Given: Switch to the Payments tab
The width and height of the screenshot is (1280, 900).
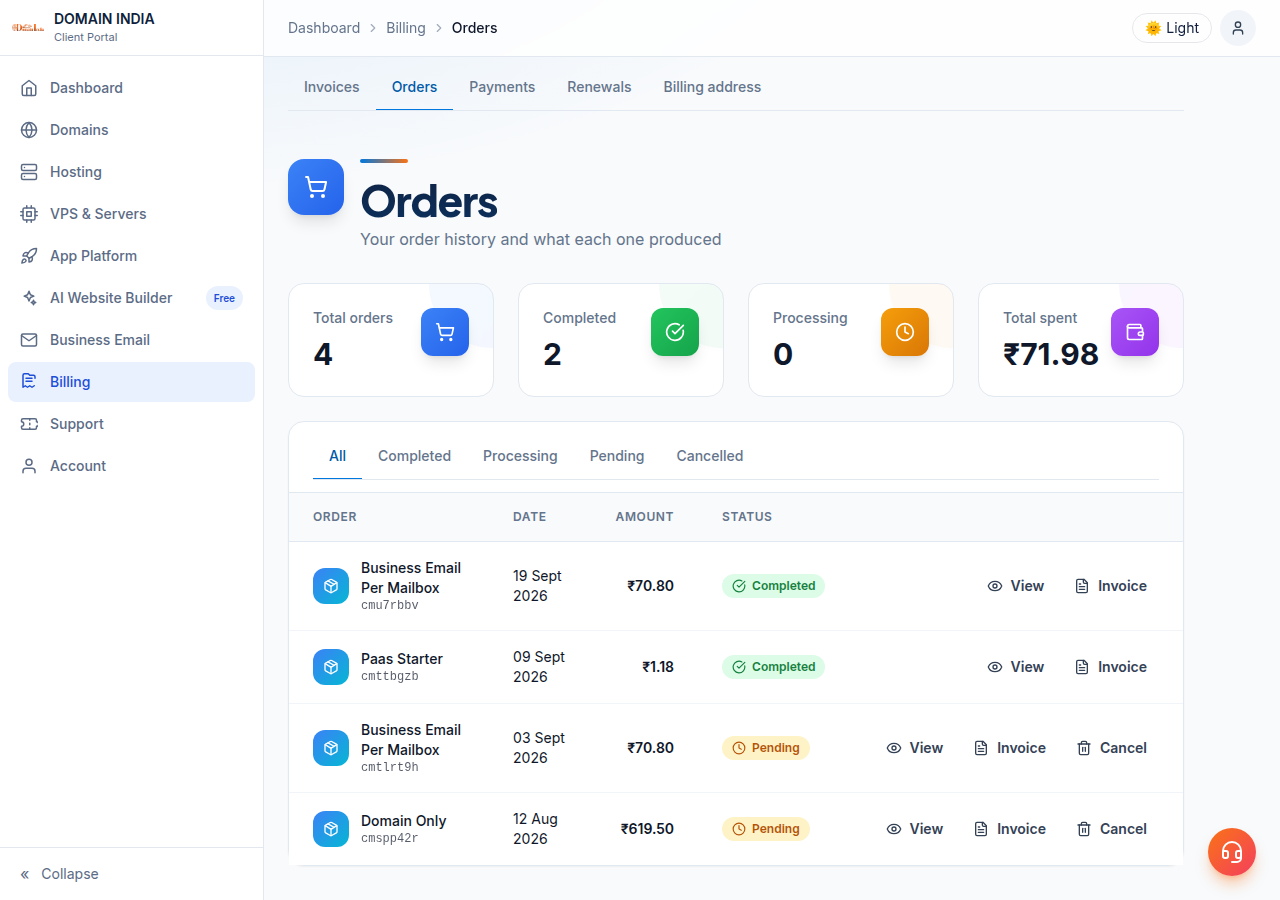Looking at the screenshot, I should 502,87.
